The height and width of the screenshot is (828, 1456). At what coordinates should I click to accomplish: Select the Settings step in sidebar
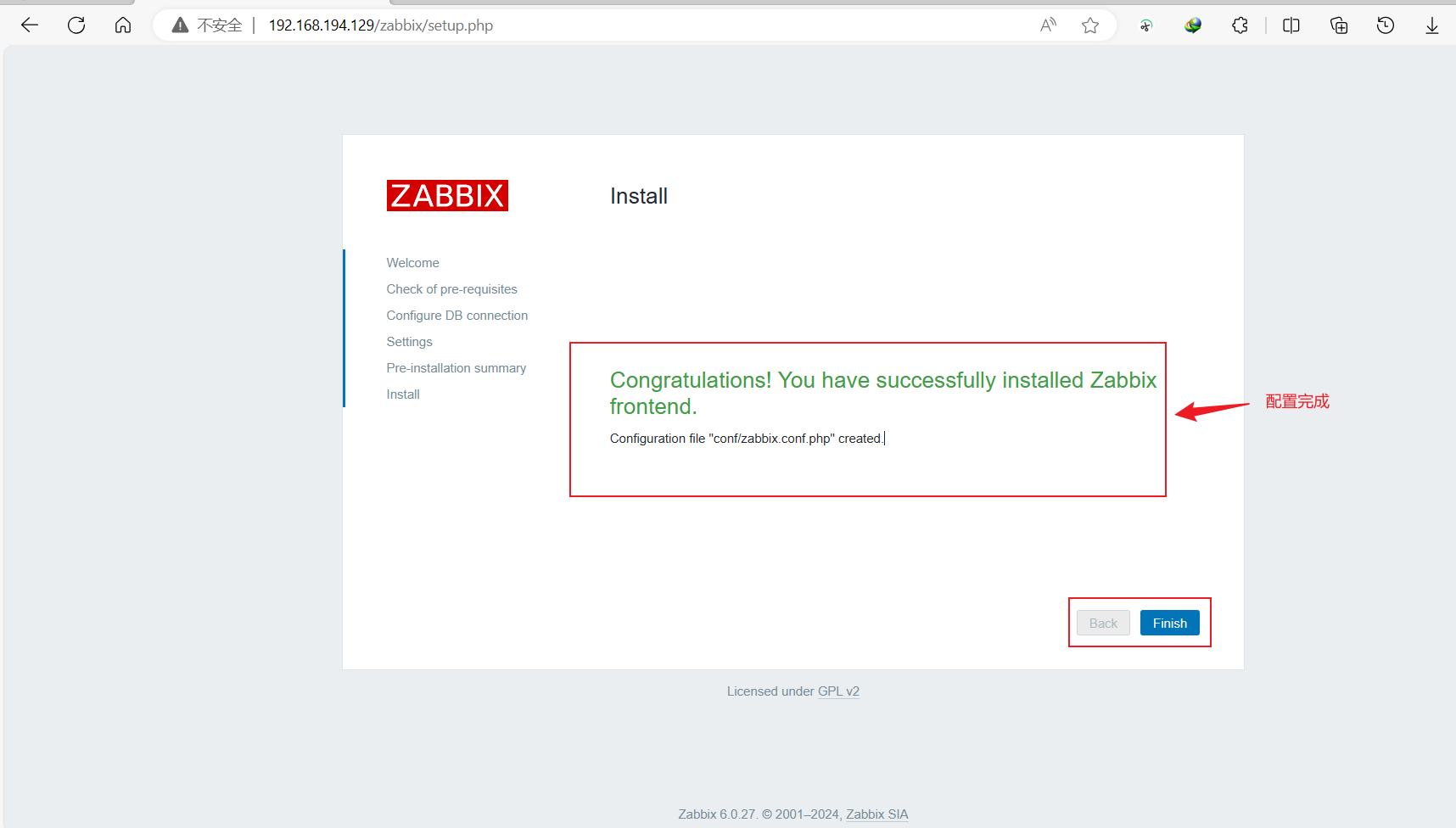pyautogui.click(x=410, y=342)
